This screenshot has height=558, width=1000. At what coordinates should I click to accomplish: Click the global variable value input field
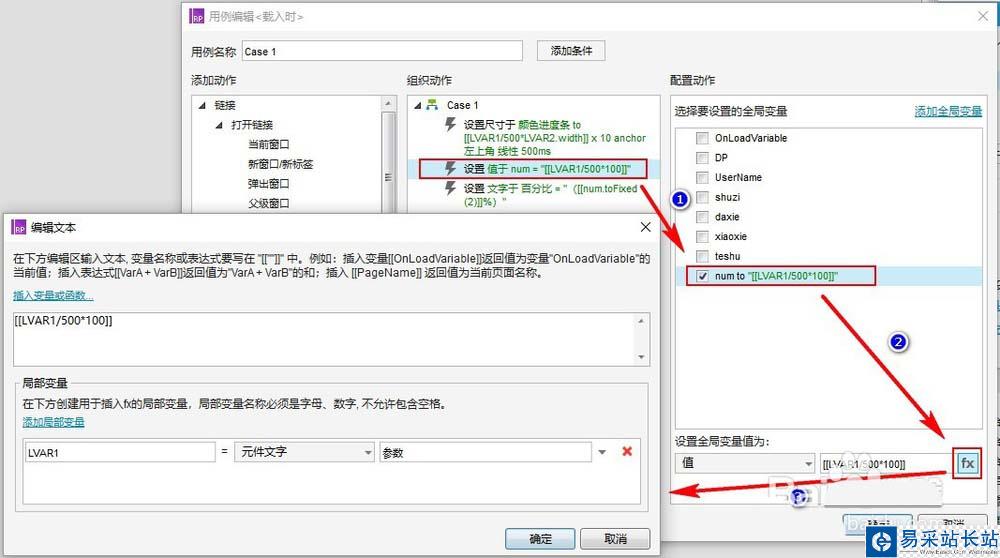(x=885, y=464)
